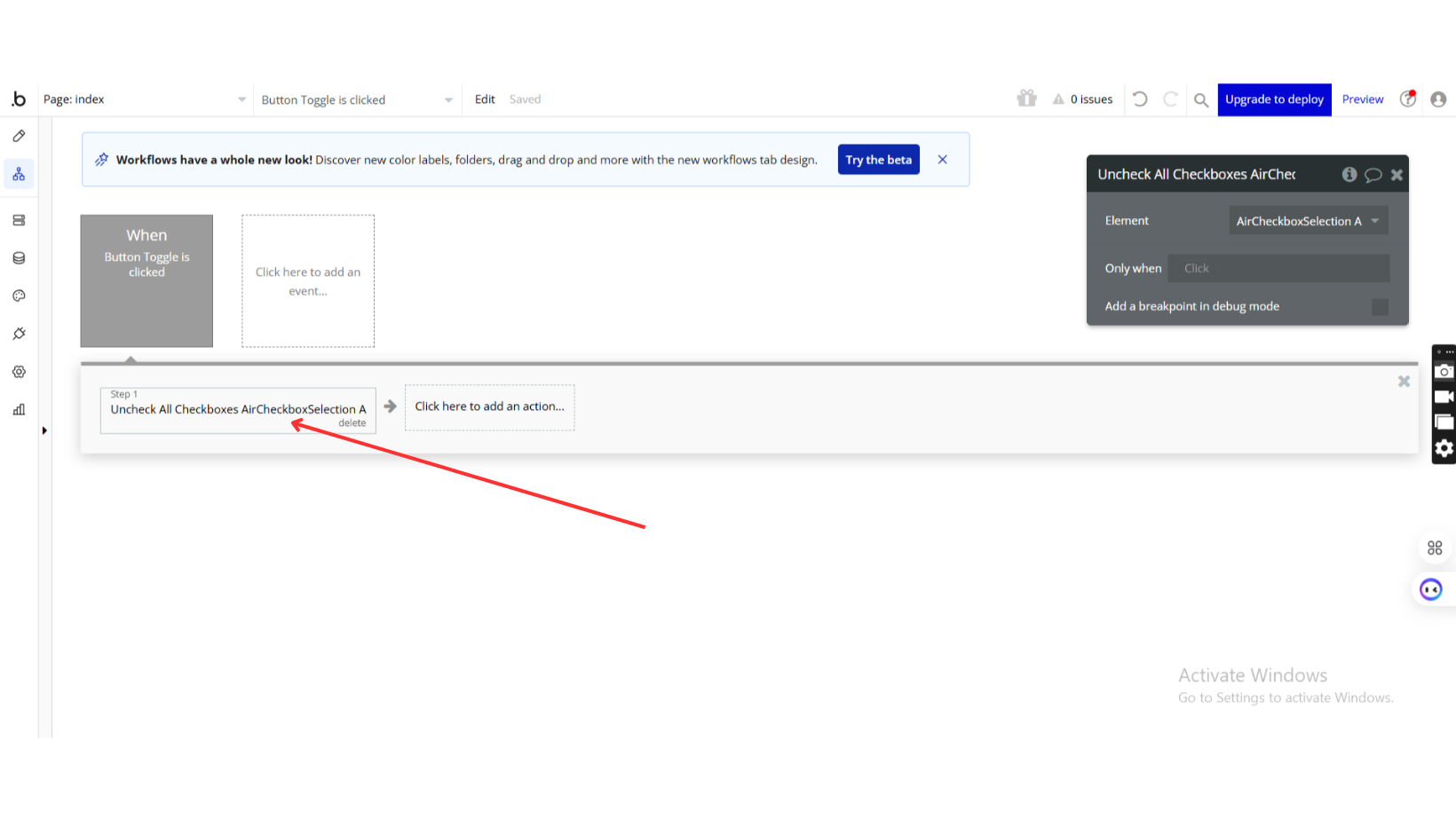Click the video record icon on right edge

click(1444, 397)
